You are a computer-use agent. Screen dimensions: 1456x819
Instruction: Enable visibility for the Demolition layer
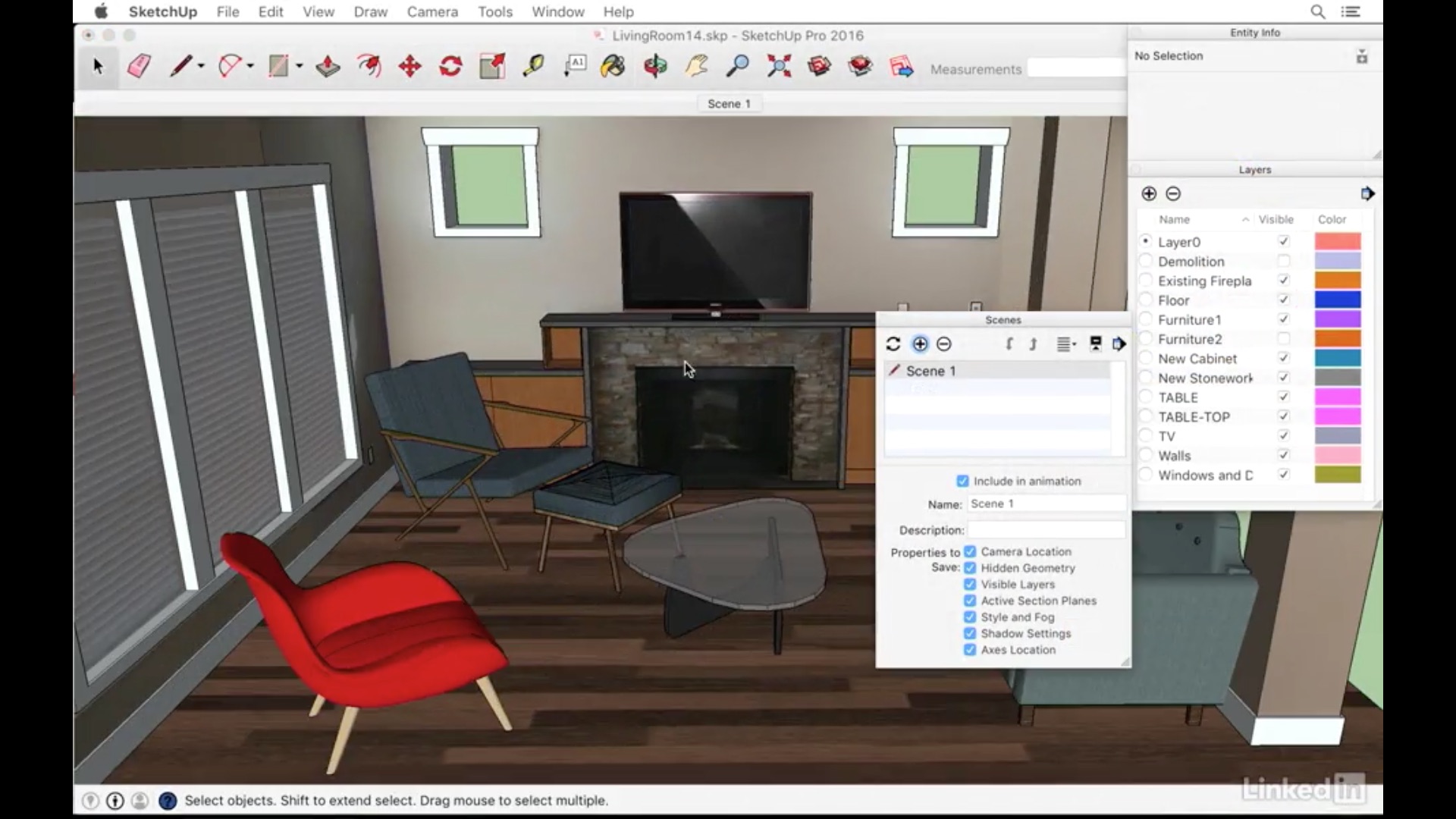(x=1283, y=262)
